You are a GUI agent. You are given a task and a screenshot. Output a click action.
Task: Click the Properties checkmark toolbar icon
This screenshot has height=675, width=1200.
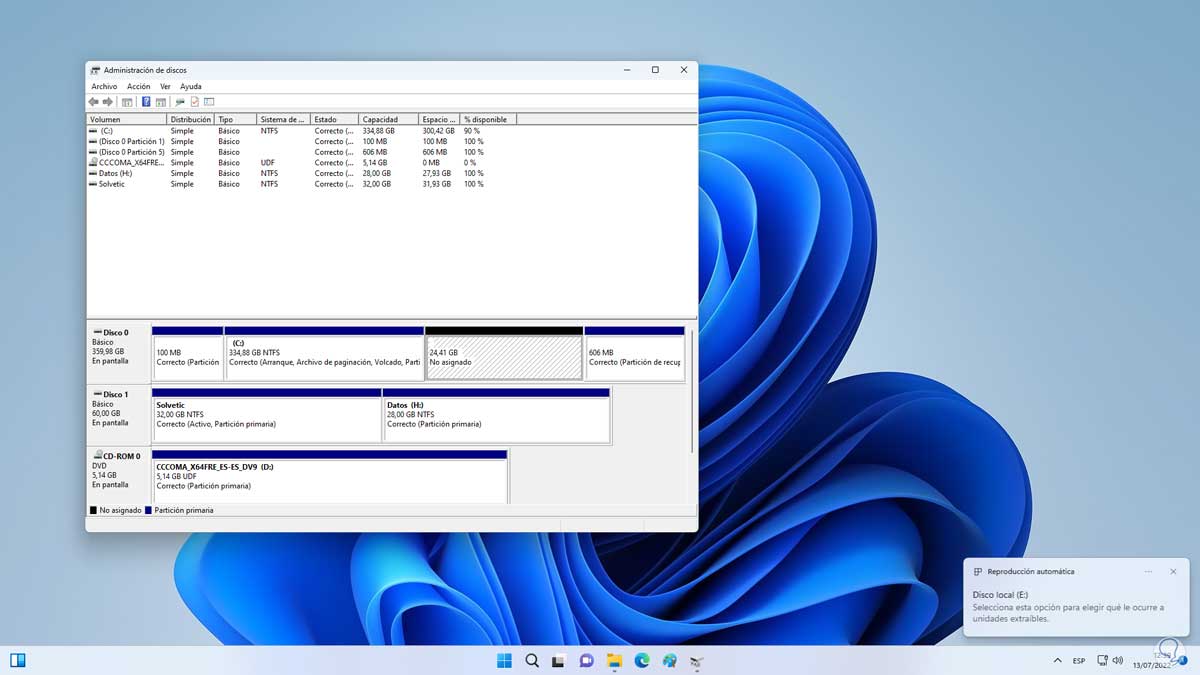pyautogui.click(x=194, y=102)
